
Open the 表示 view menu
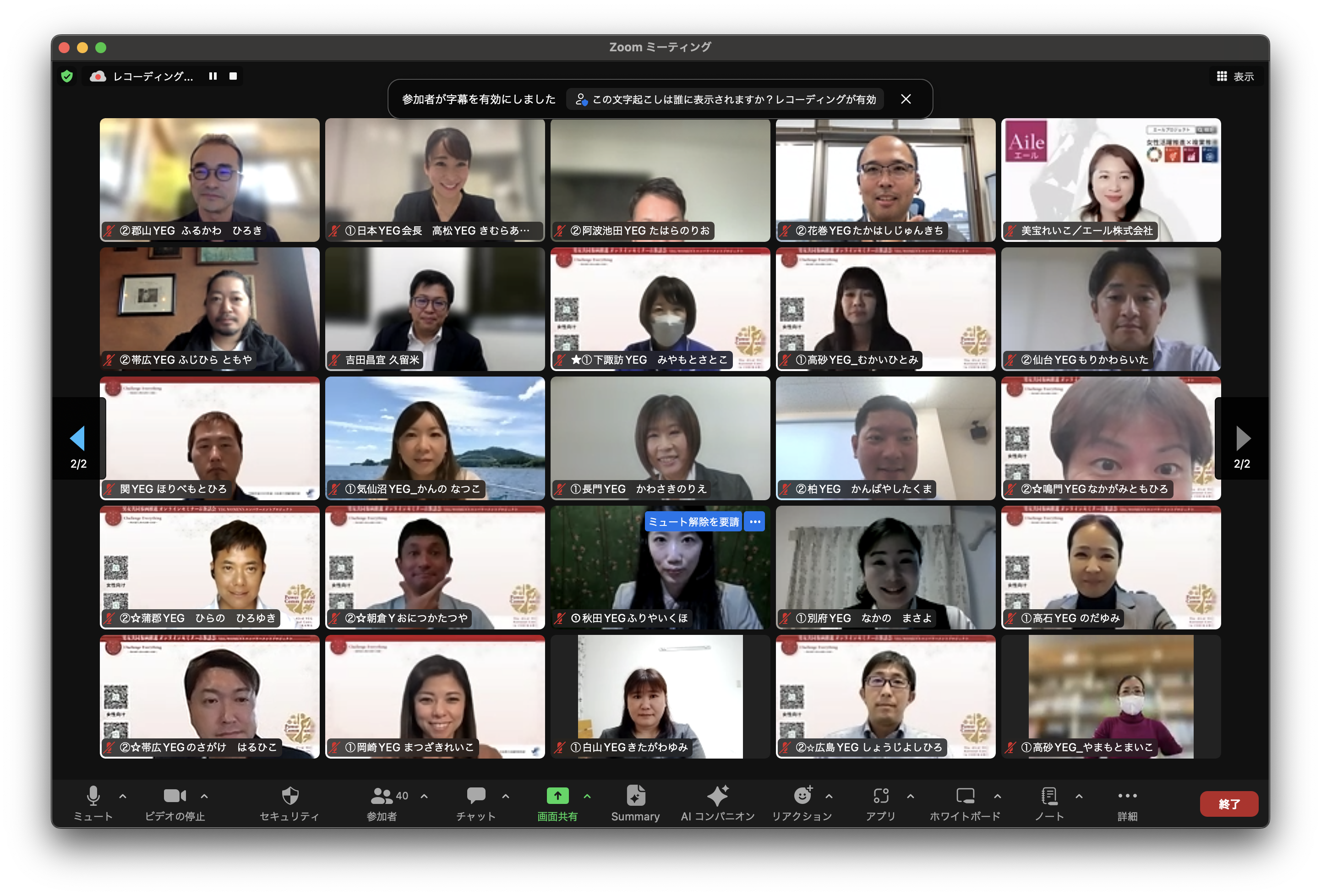pyautogui.click(x=1235, y=76)
